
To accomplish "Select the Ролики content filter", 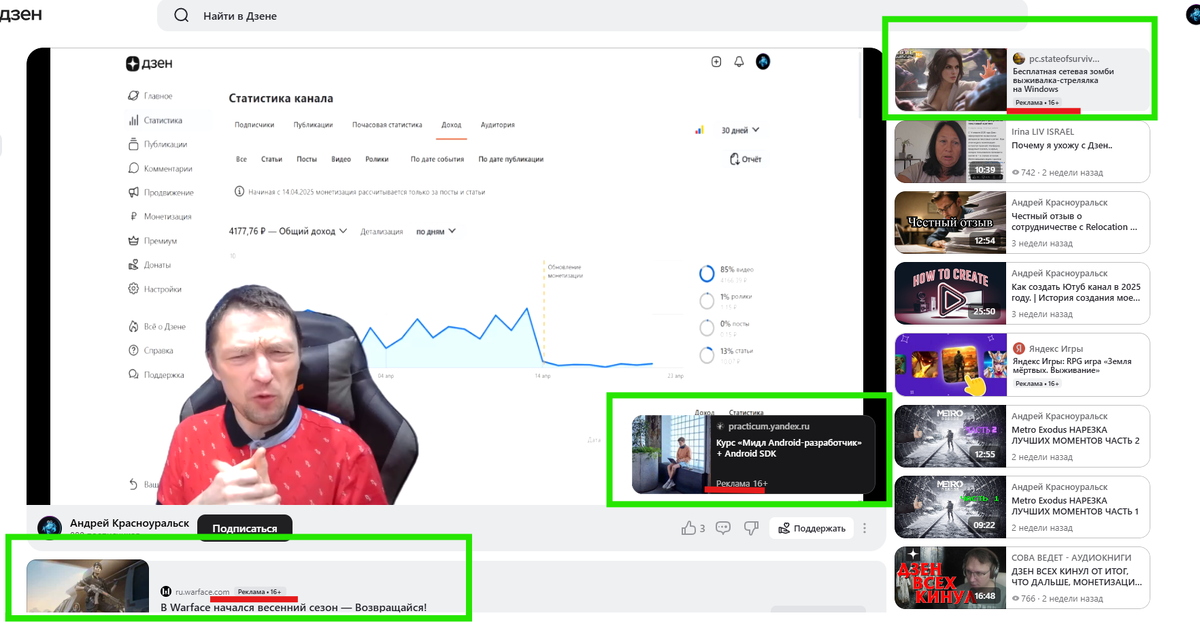I will click(x=377, y=159).
